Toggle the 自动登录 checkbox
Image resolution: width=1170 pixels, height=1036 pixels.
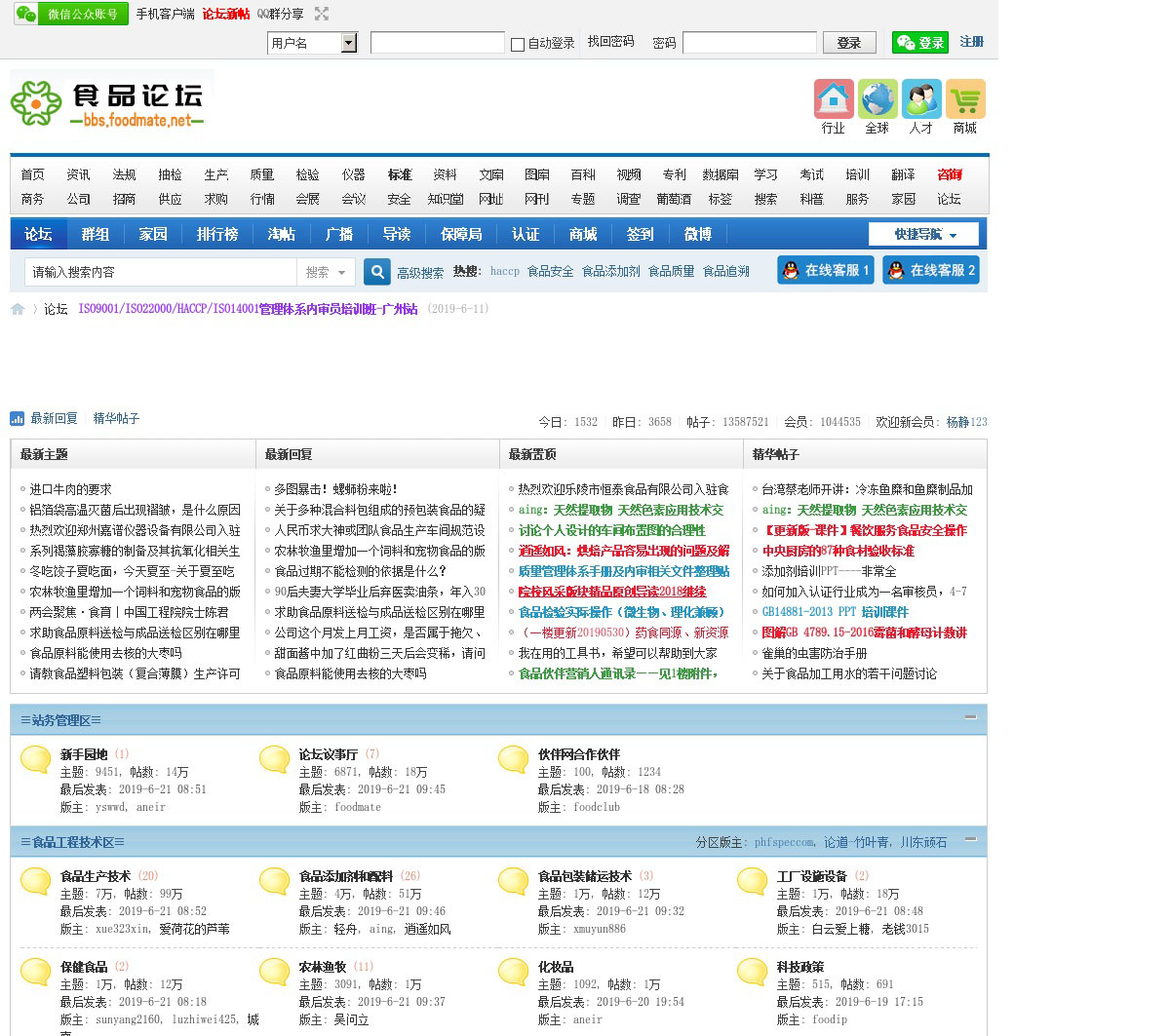coord(518,44)
